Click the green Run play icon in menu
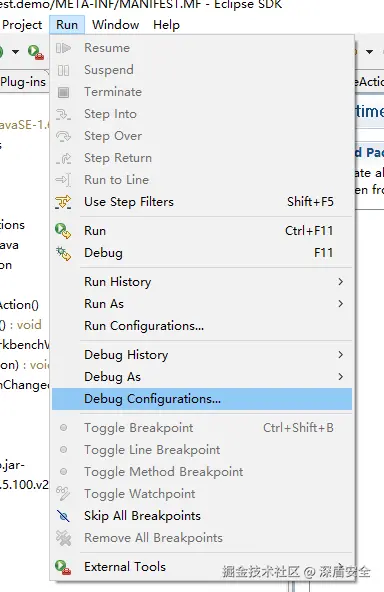This screenshot has height=592, width=384. coord(63,231)
